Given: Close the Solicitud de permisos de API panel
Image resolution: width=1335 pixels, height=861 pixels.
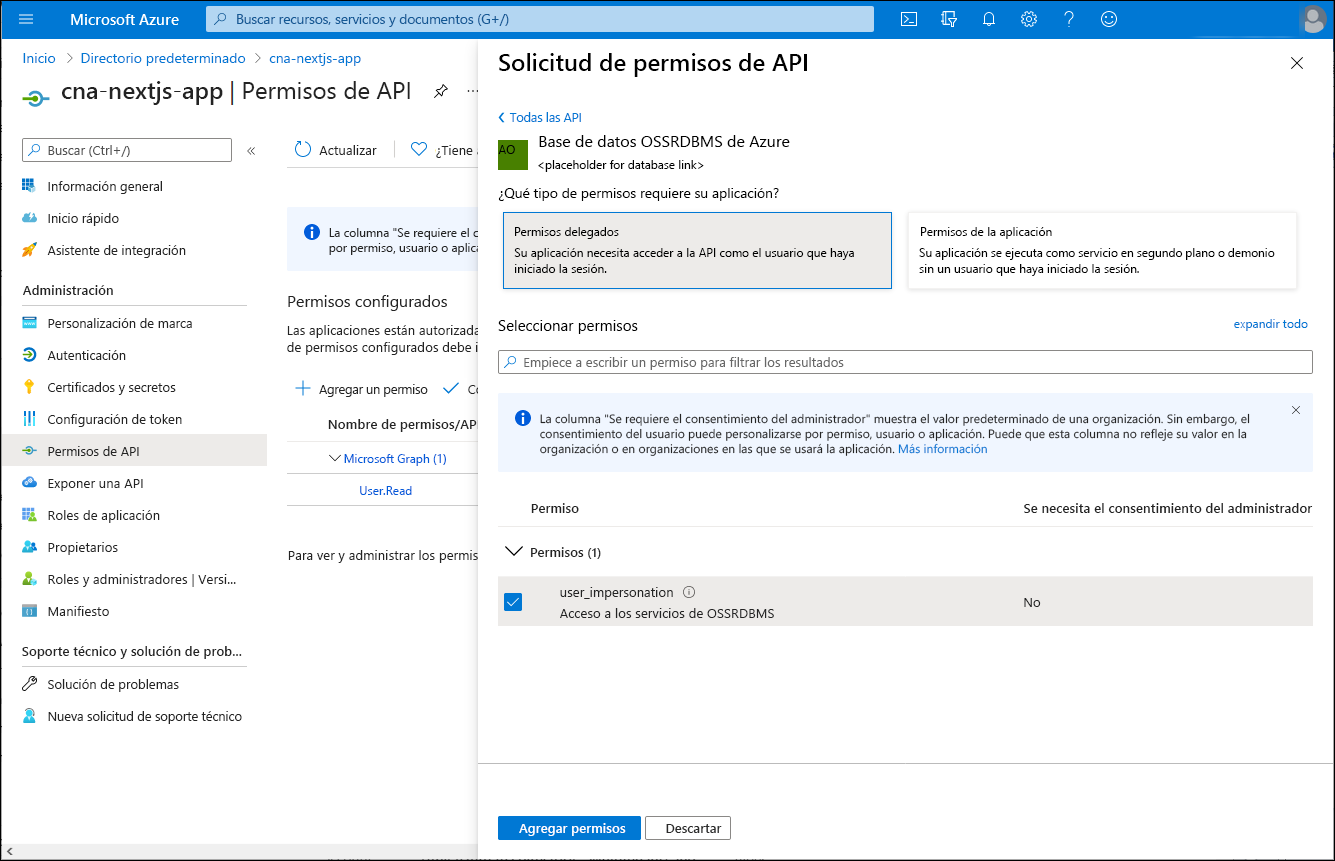Looking at the screenshot, I should pyautogui.click(x=1297, y=63).
